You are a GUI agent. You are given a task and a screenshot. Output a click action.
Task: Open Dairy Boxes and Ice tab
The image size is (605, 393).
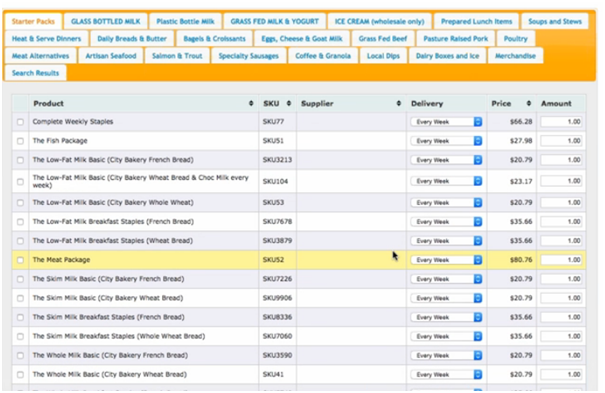pyautogui.click(x=447, y=56)
